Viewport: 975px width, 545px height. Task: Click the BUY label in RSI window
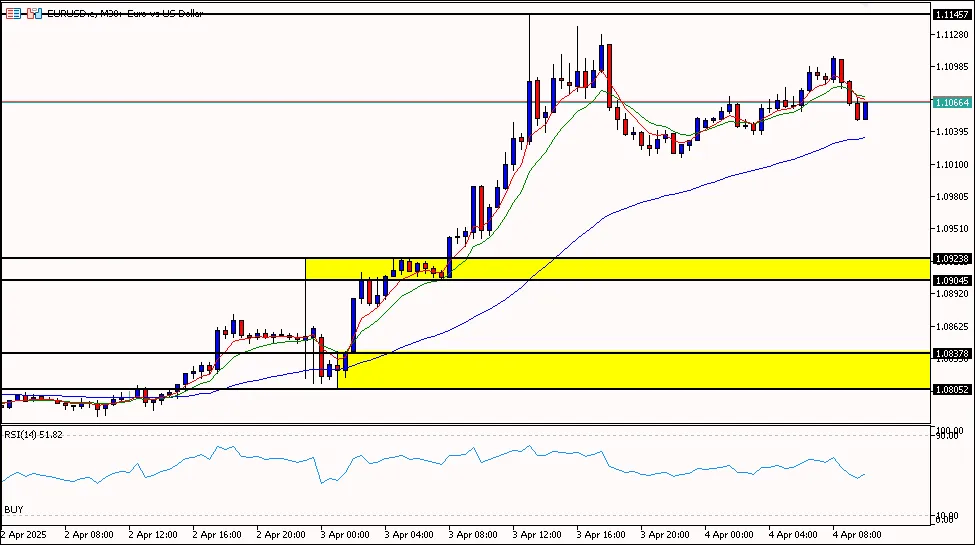(x=14, y=510)
